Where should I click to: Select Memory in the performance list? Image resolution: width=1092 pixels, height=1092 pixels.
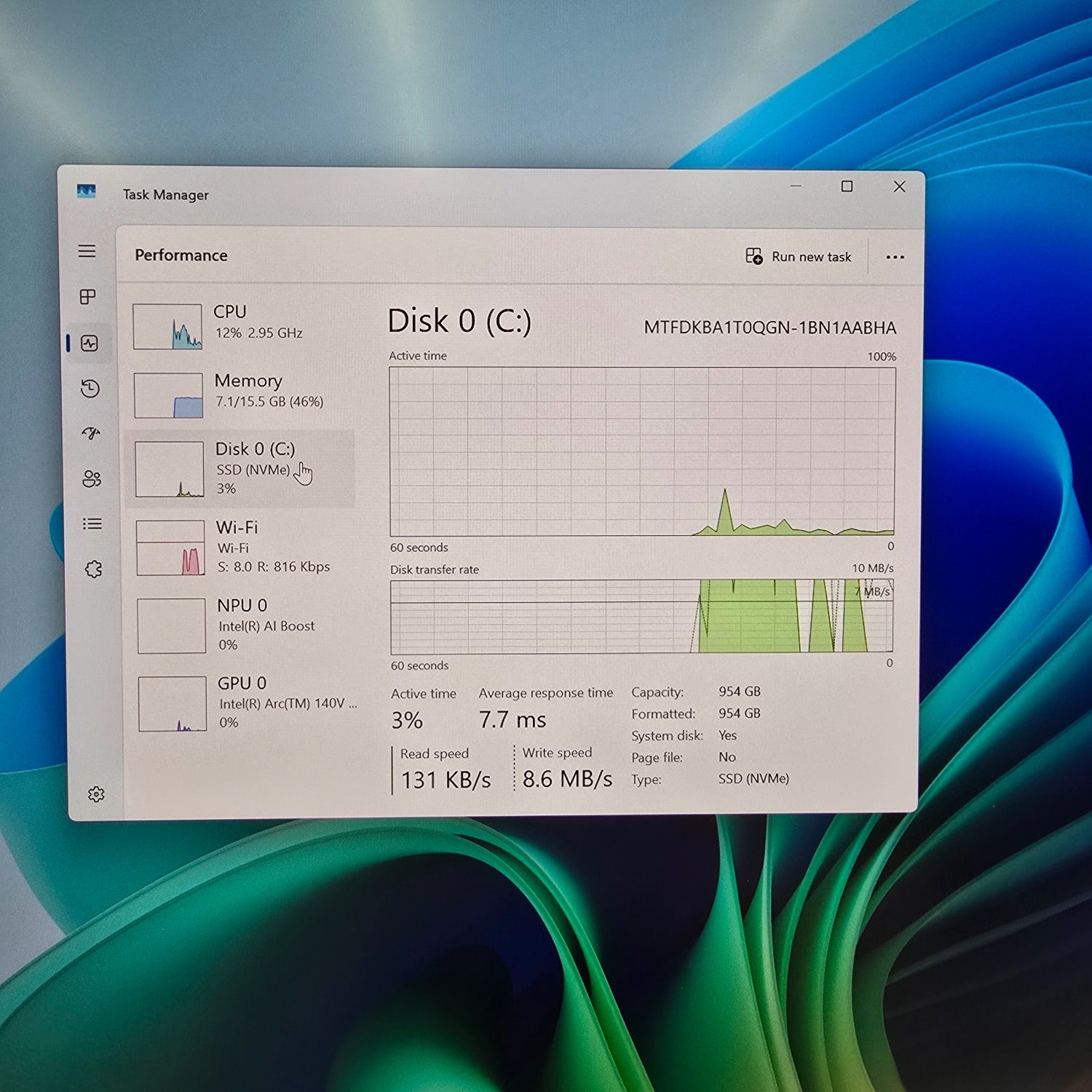coord(241,395)
